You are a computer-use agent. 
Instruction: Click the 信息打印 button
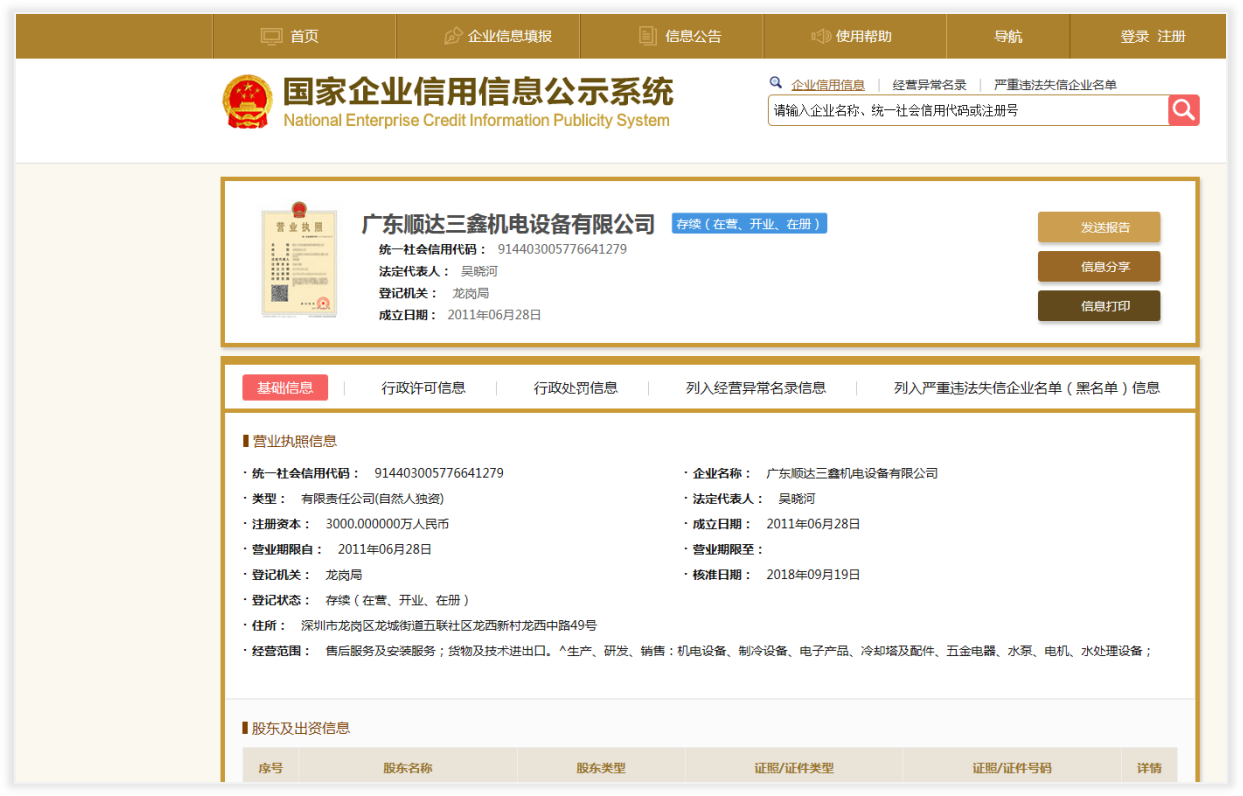tap(1099, 306)
